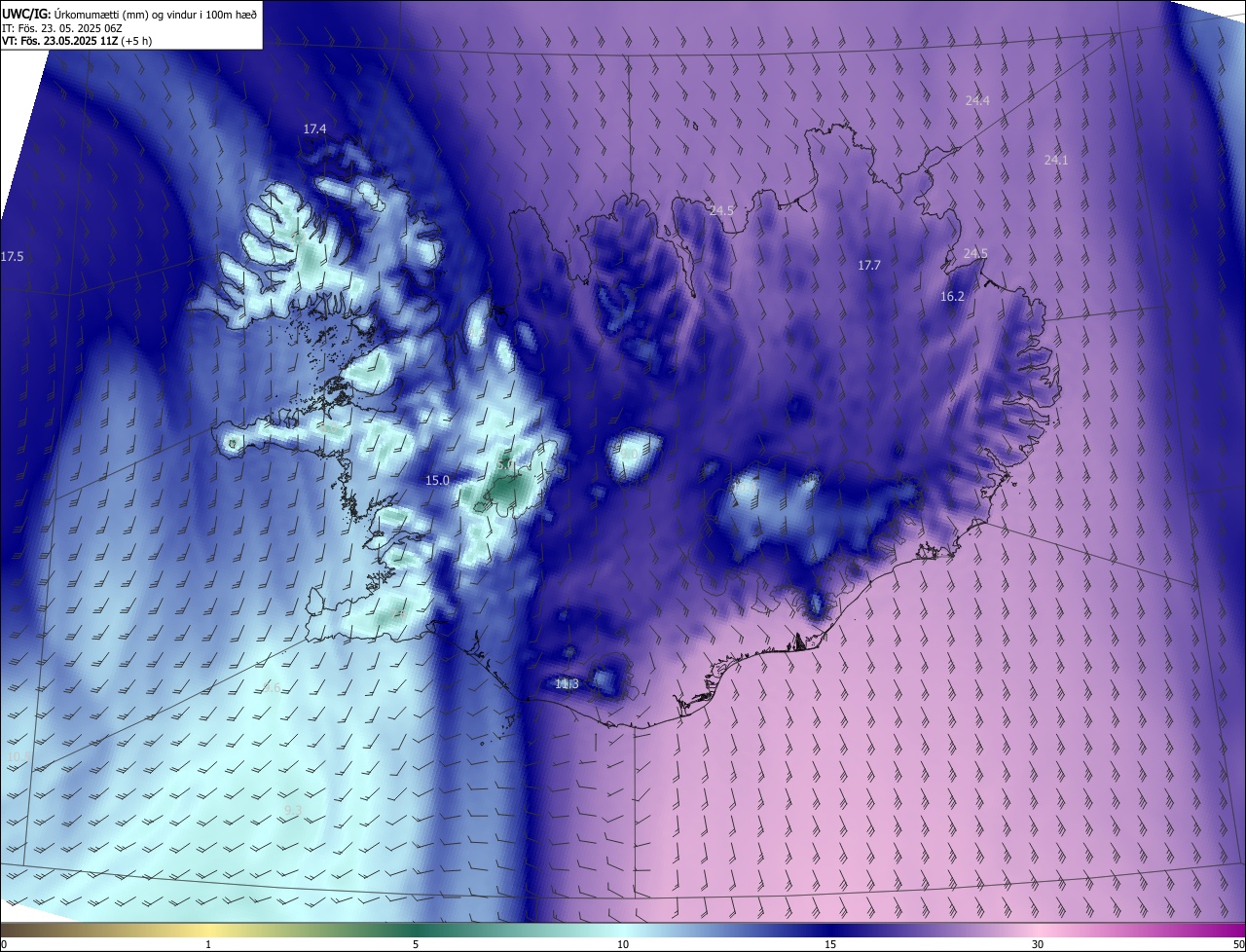Click the 24.1 value label on the map
This screenshot has height=952, width=1246.
tap(1056, 161)
